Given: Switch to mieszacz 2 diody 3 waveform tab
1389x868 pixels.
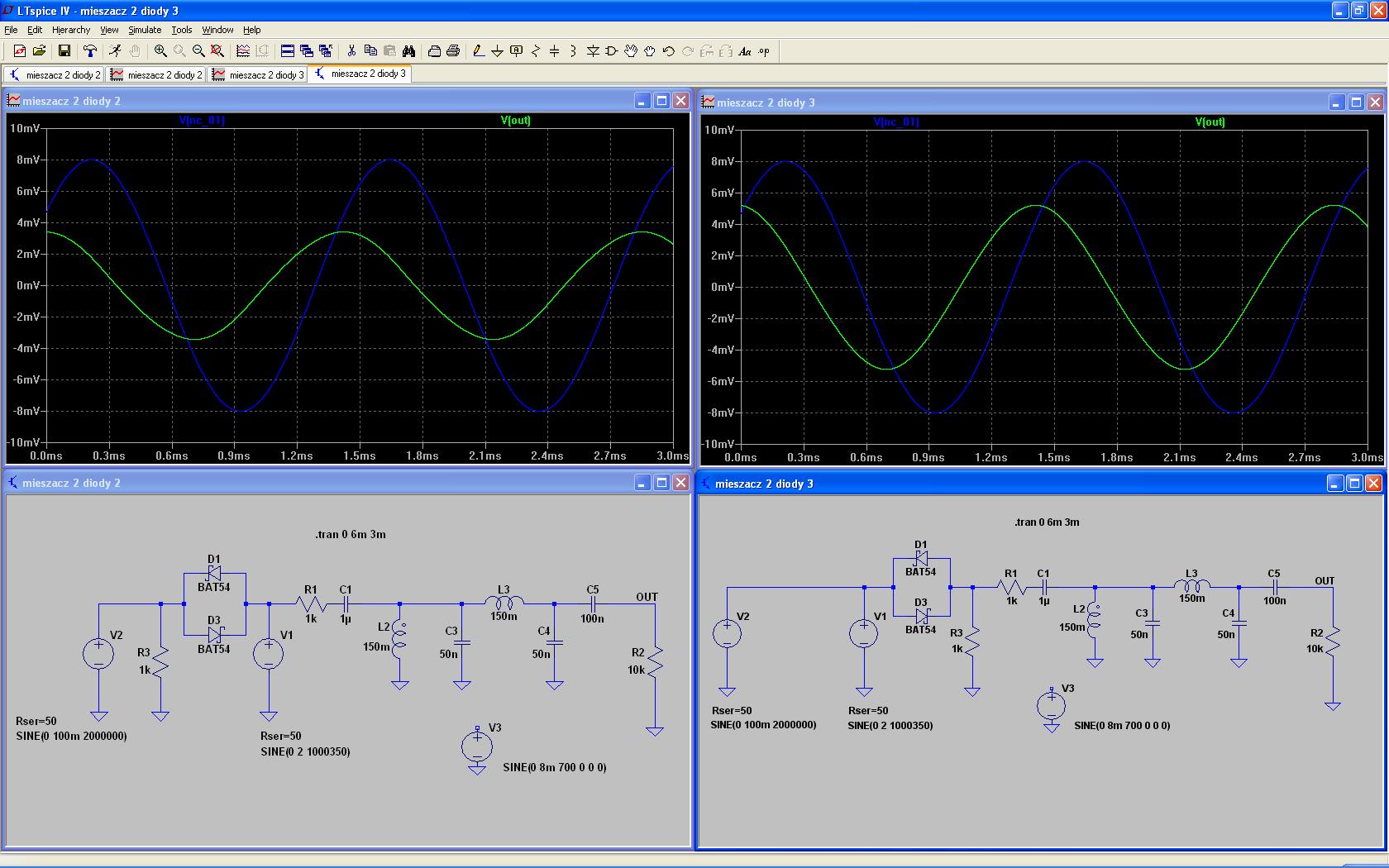Looking at the screenshot, I should point(258,74).
